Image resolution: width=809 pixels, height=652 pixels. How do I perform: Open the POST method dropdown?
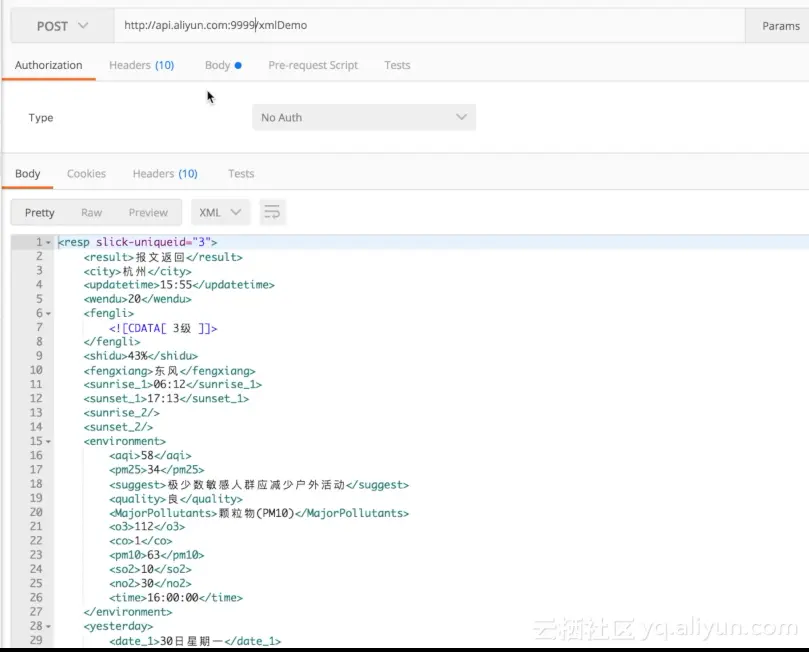(62, 26)
